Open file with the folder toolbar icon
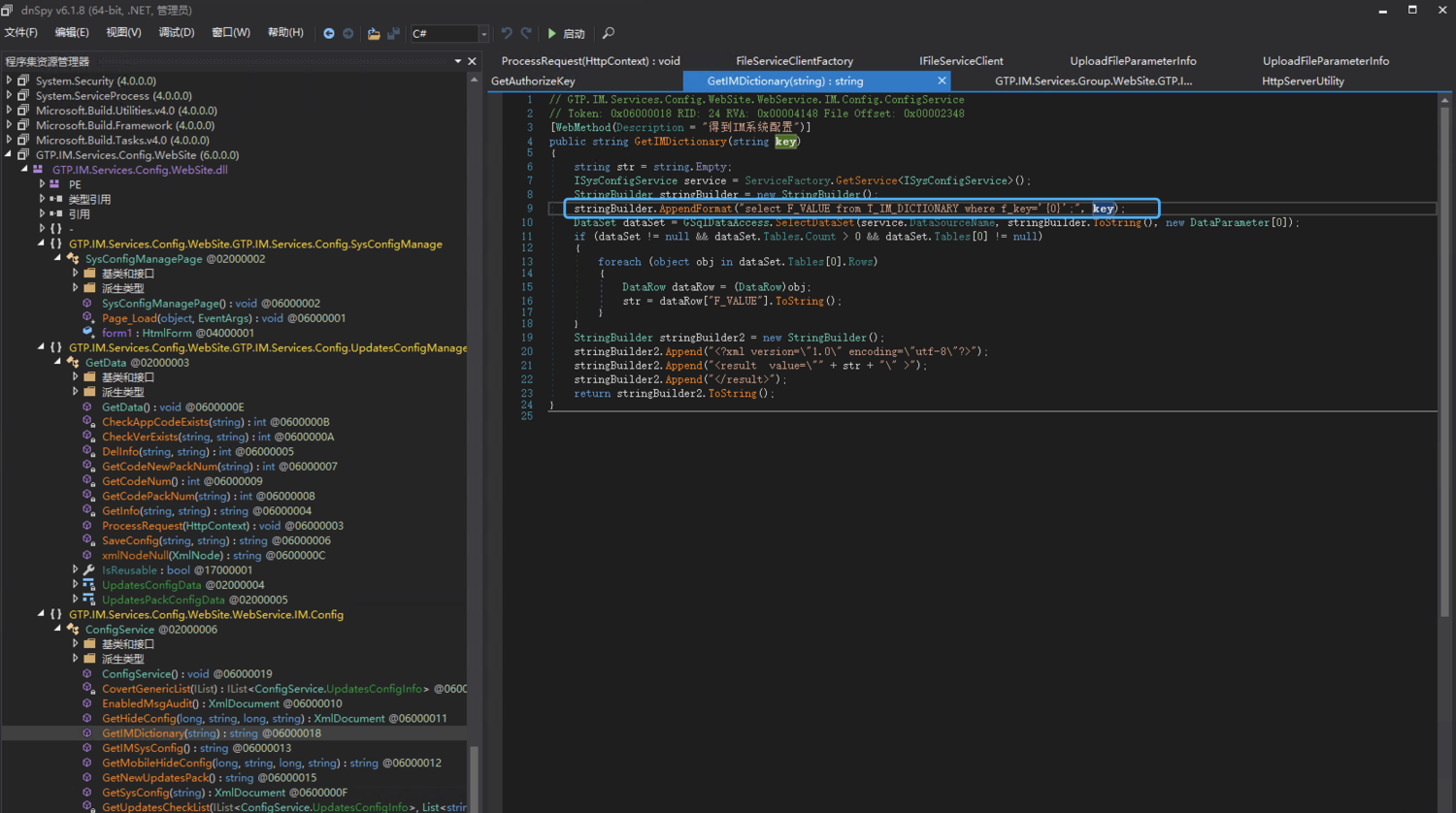The width and height of the screenshot is (1456, 813). tap(374, 33)
